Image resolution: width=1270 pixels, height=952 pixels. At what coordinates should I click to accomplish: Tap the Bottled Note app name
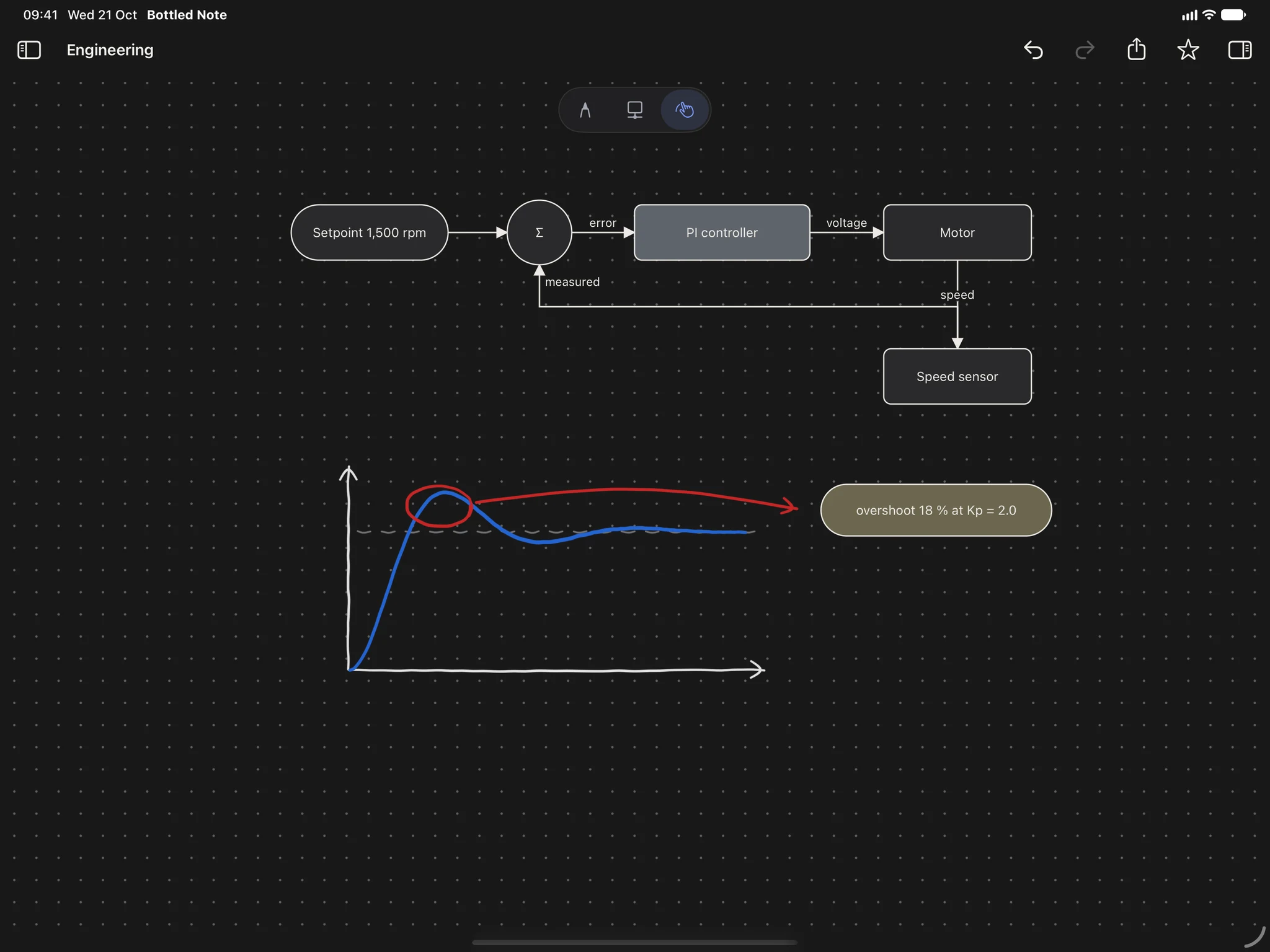coord(187,15)
